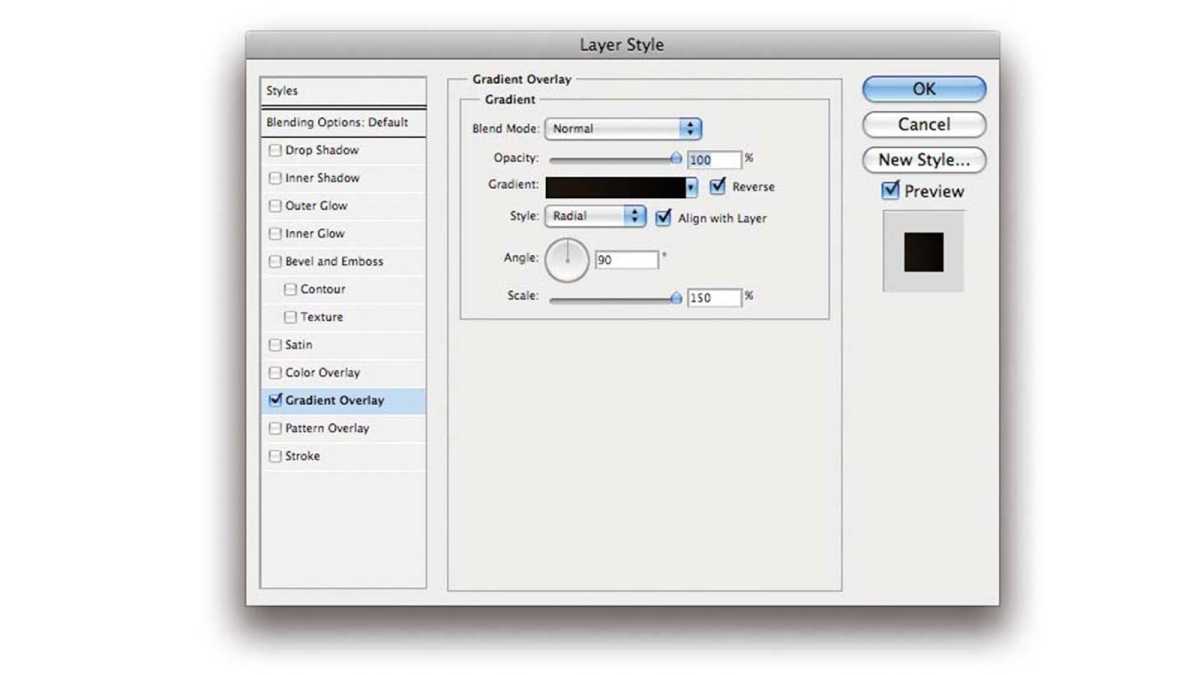The width and height of the screenshot is (1200, 675).
Task: Enable the Drop Shadow effect
Action: pos(275,150)
